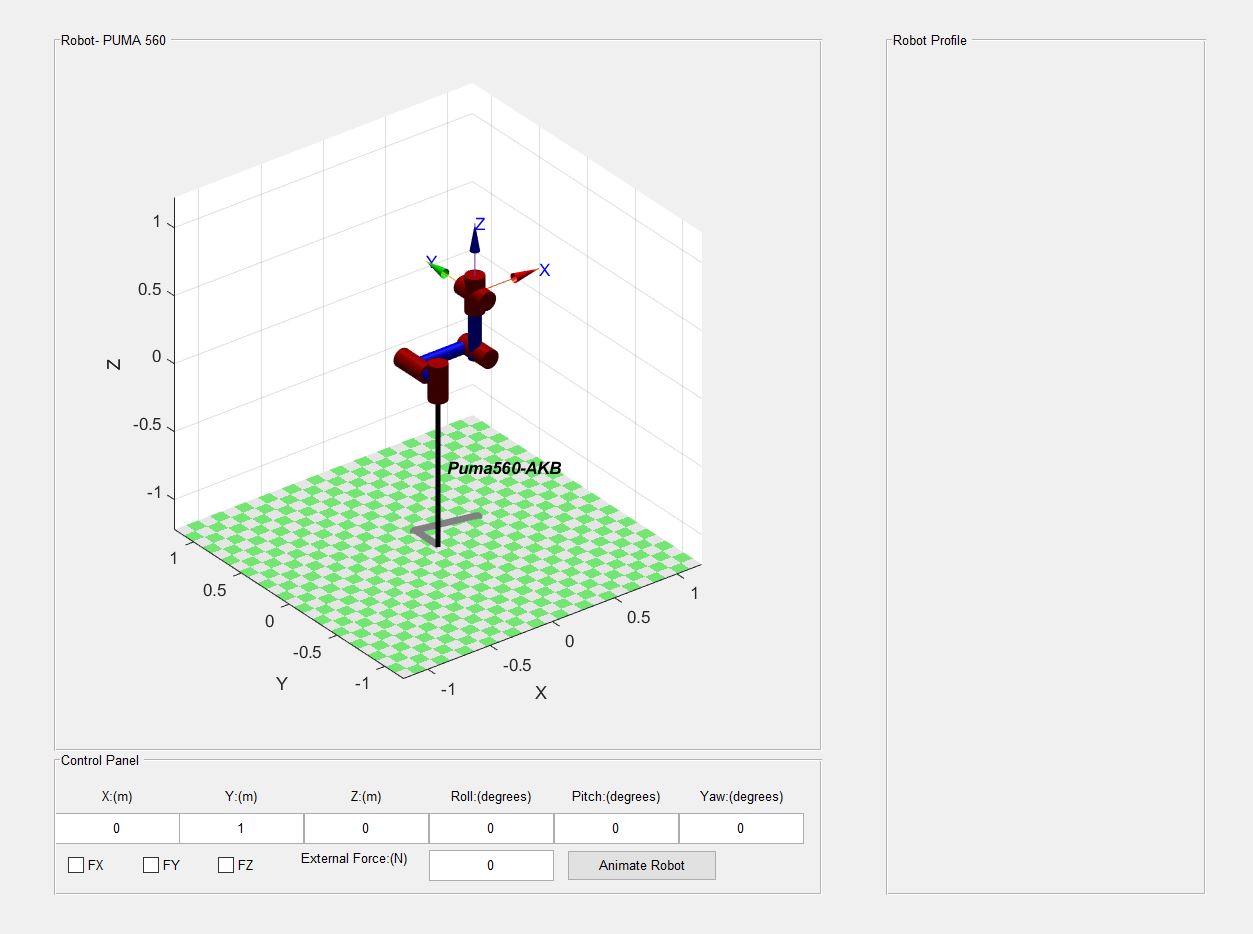
Task: Click the Yaw:(degrees) input field
Action: [741, 828]
